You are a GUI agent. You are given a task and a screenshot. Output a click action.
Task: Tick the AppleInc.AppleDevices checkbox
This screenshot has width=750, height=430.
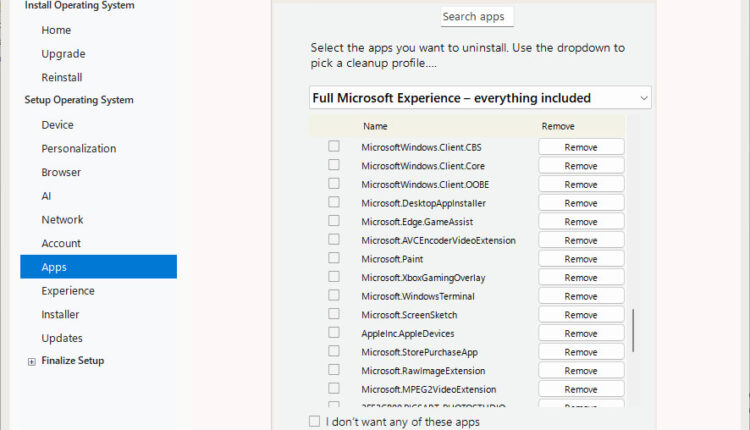pos(334,333)
